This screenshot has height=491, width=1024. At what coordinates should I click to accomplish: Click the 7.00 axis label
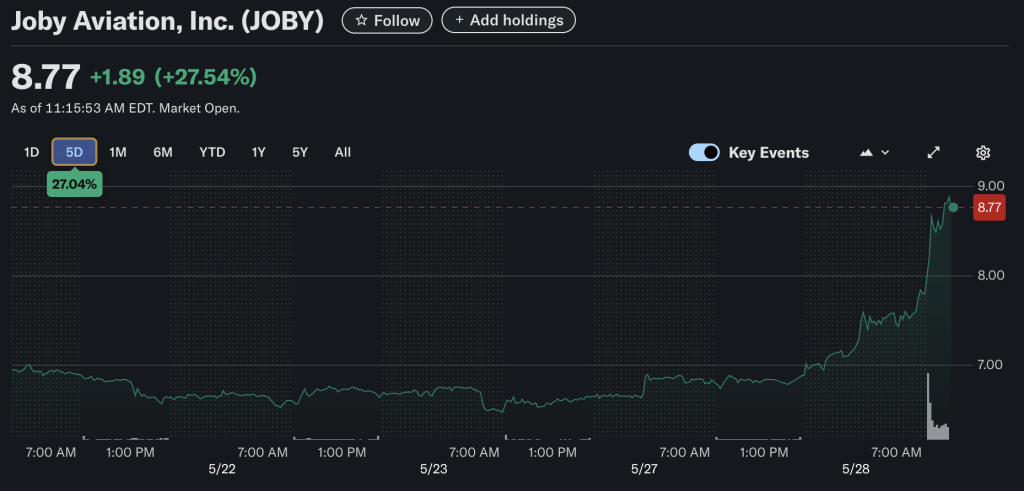[991, 364]
